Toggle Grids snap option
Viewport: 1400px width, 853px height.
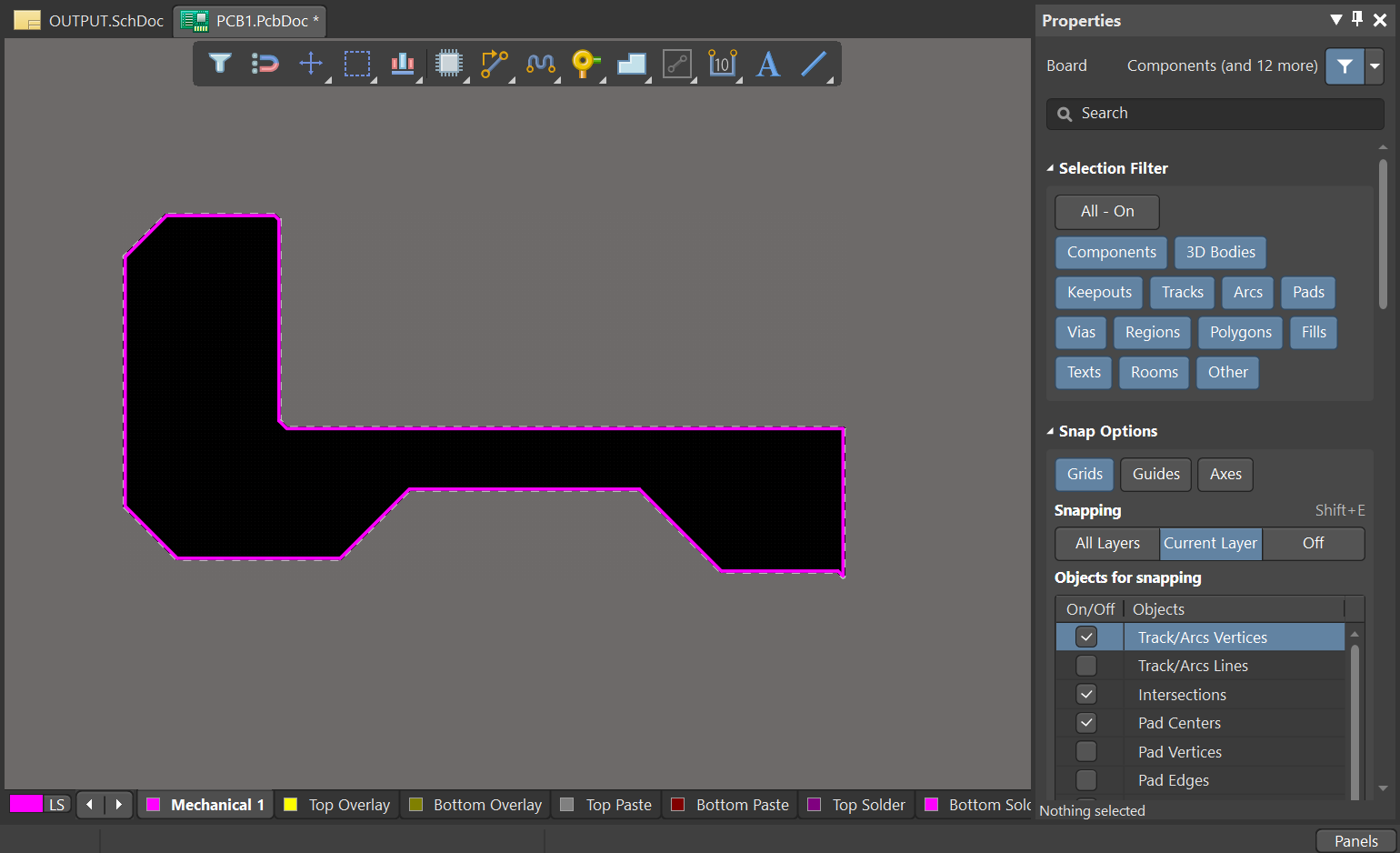[1085, 475]
